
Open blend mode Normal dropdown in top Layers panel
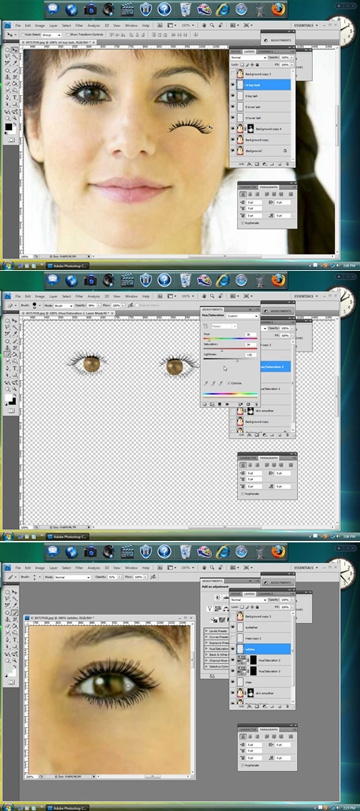pos(249,58)
